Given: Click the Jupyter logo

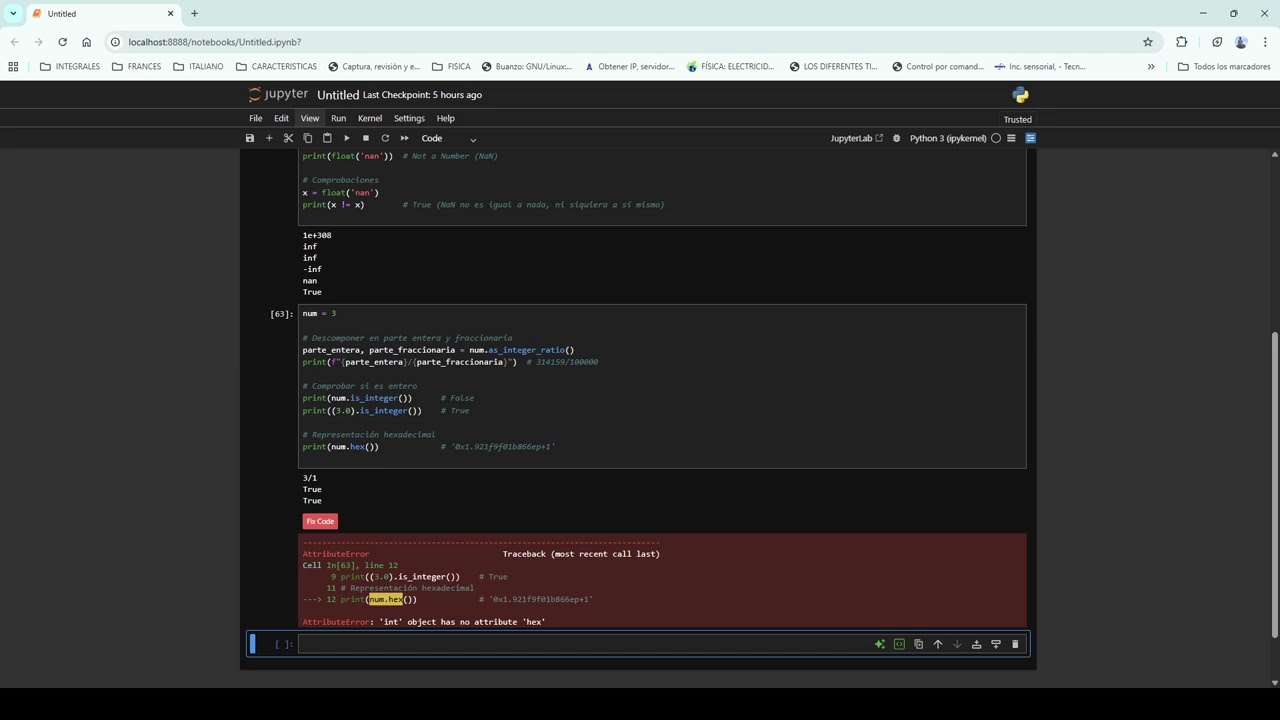Looking at the screenshot, I should 279,94.
